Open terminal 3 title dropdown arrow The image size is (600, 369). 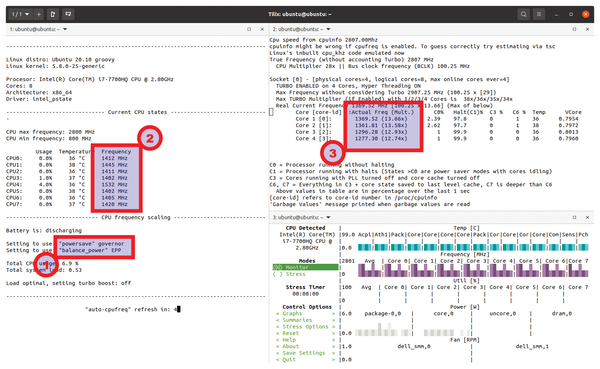[x=328, y=217]
